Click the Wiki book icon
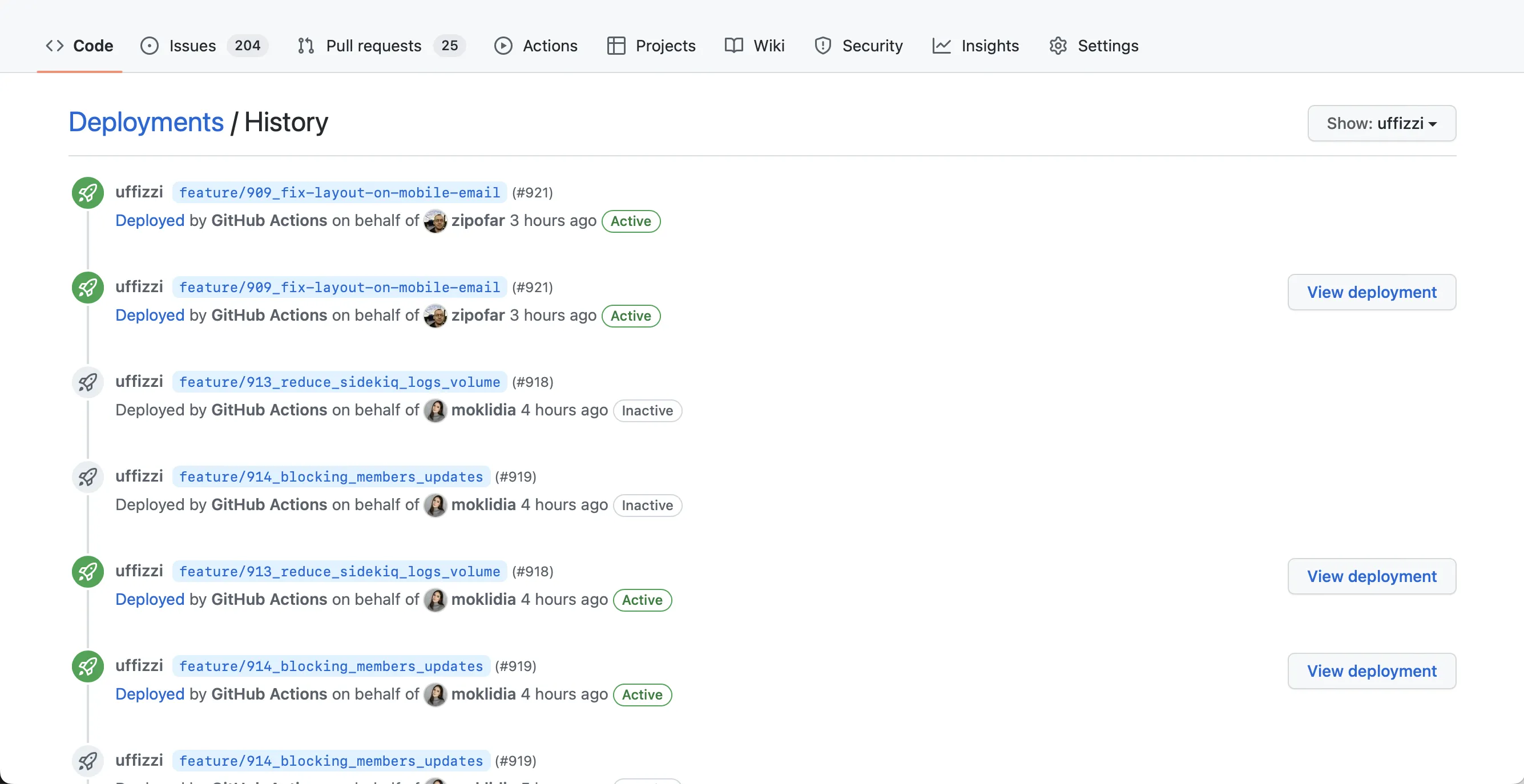1524x784 pixels. point(733,46)
